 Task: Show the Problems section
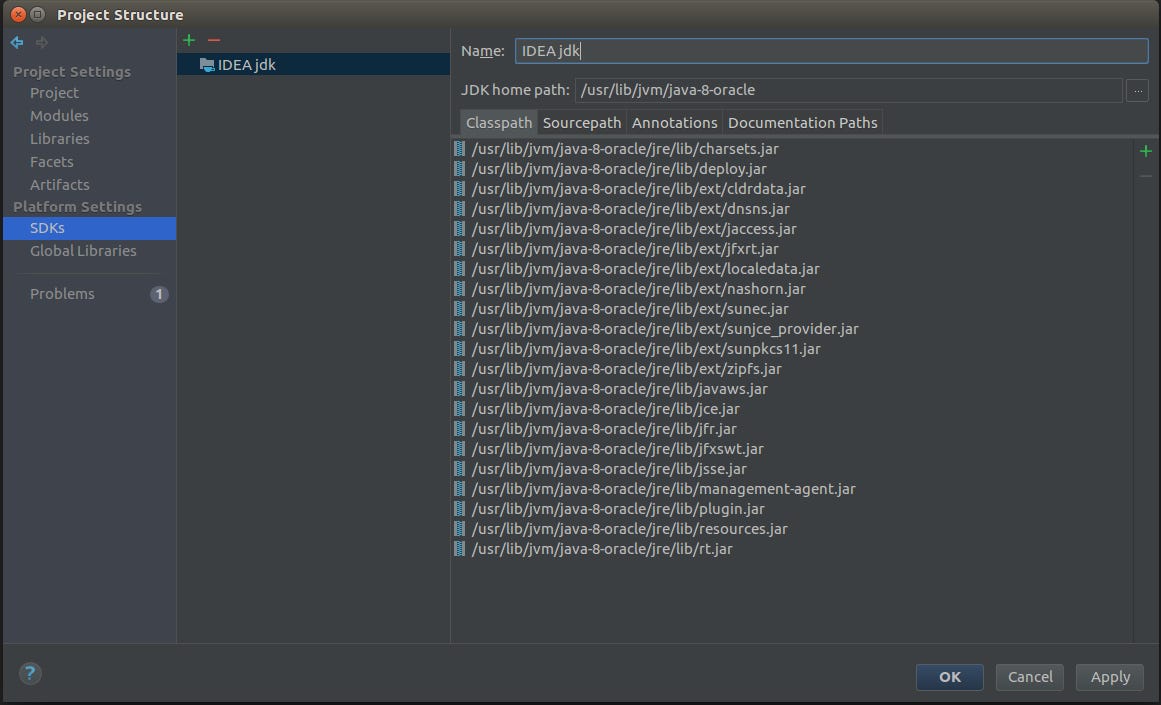(62, 293)
